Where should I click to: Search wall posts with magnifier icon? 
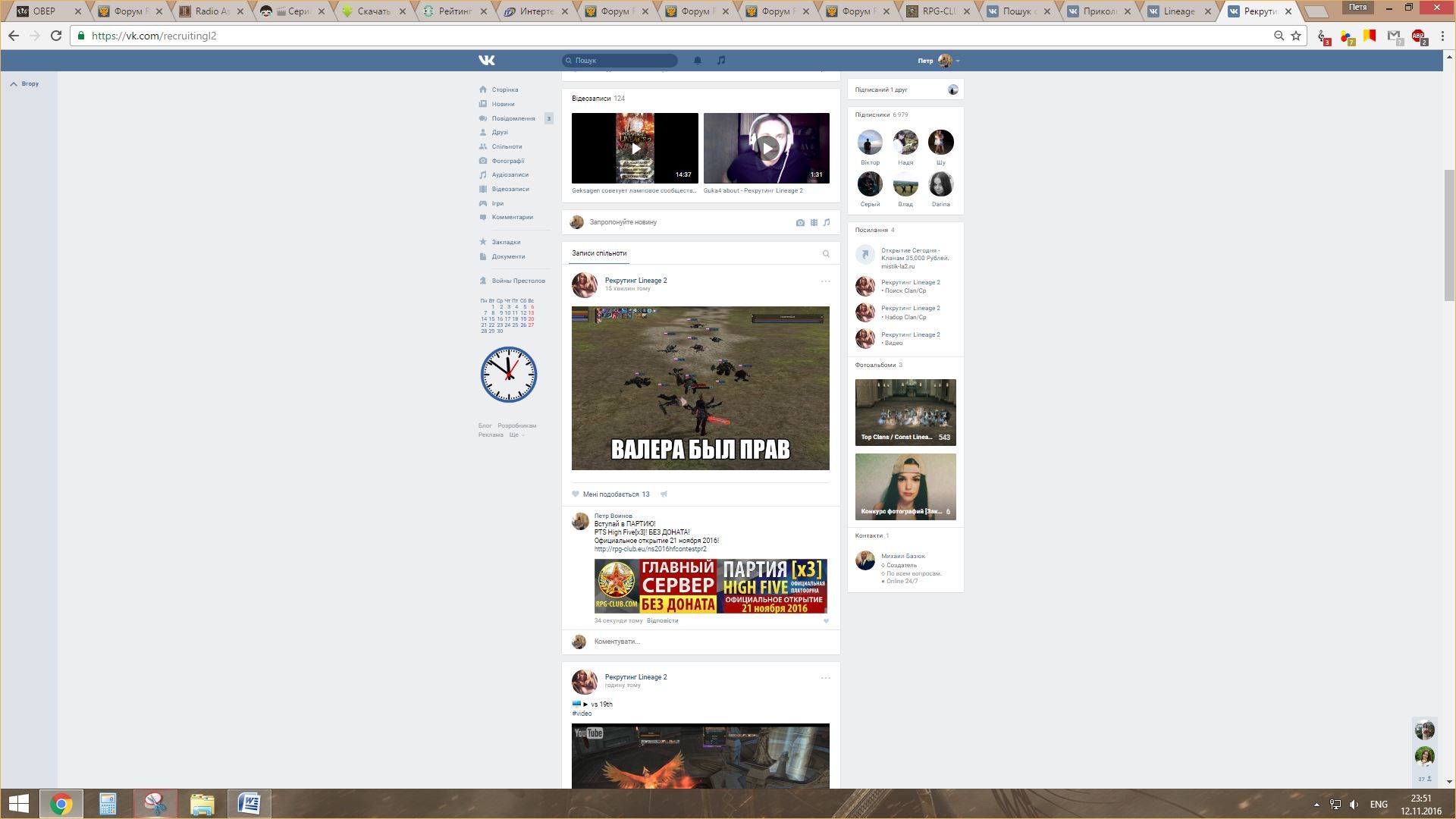[826, 254]
